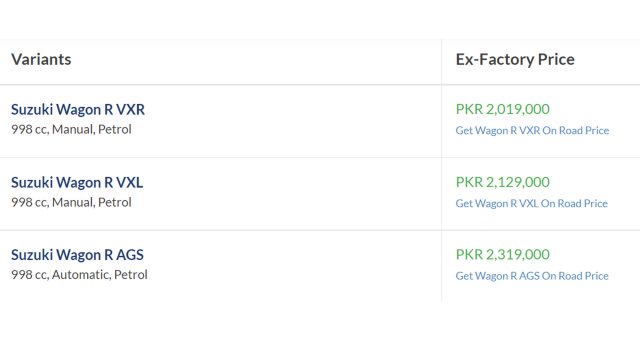Screen dimensions: 640x360
Task: Click the word 'Price' in Ex-Factory Price header
Action: pyautogui.click(x=556, y=60)
